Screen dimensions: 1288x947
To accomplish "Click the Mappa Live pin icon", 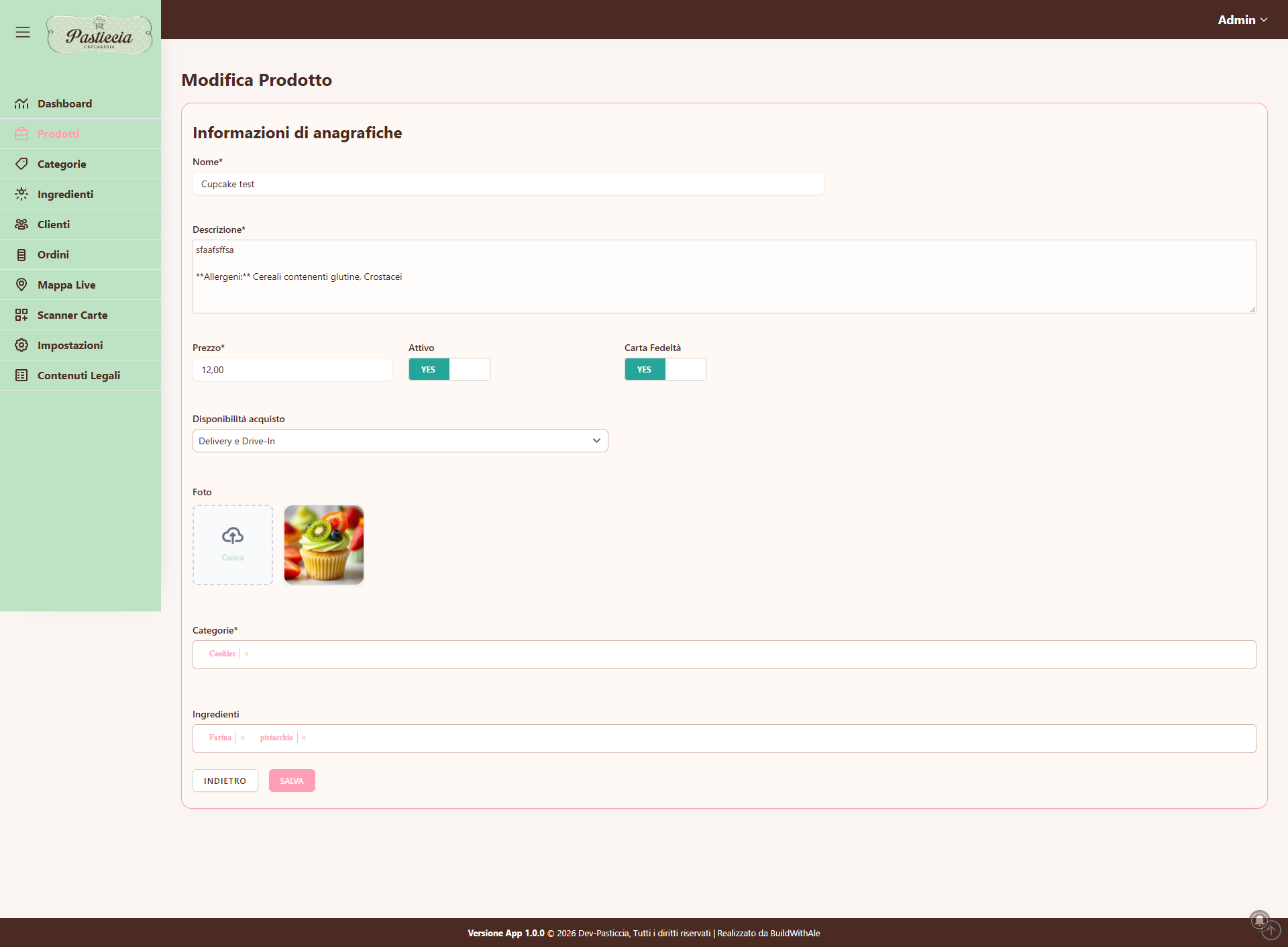I will point(21,285).
